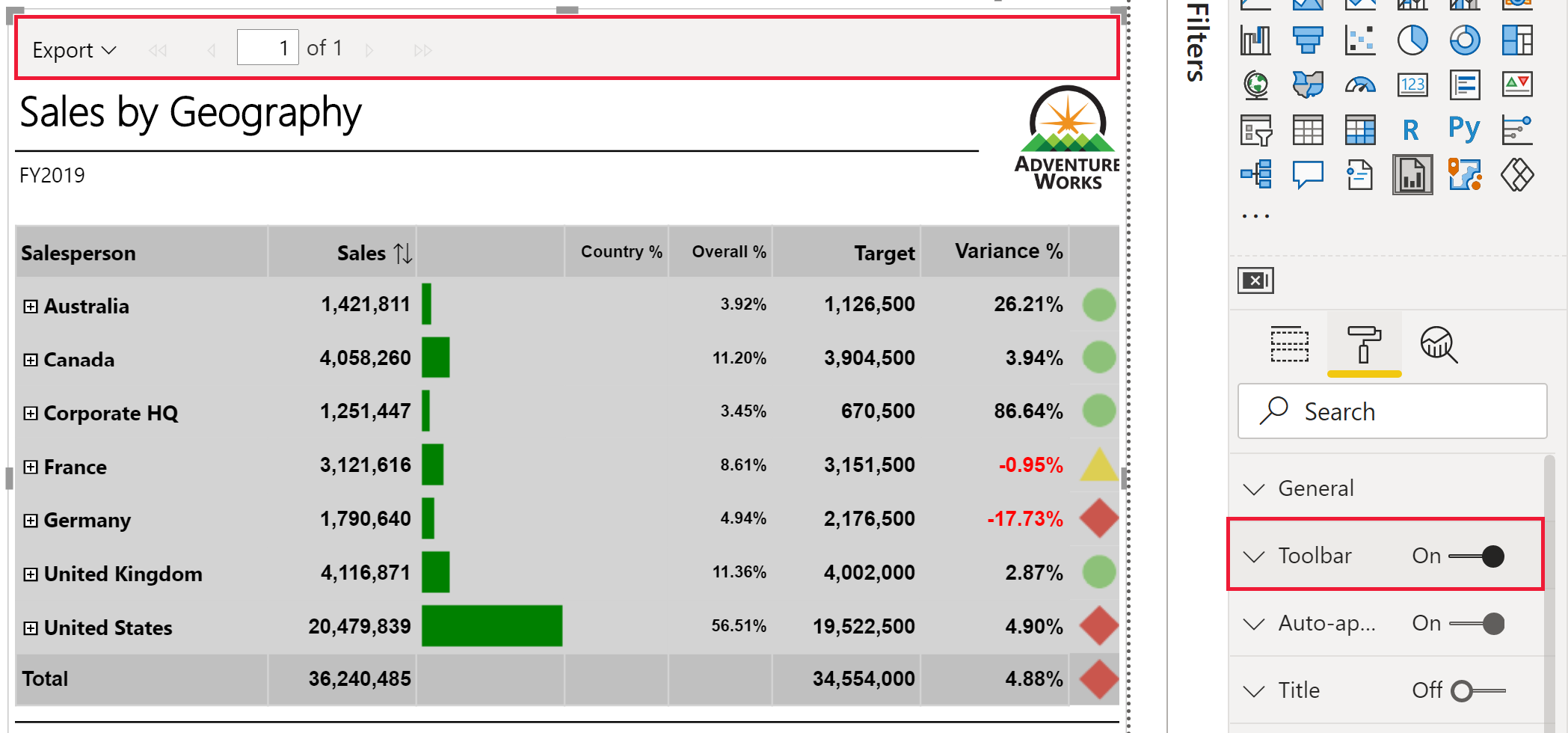Select the Pie chart visual
Screen dimensions: 1568x733
(1412, 40)
